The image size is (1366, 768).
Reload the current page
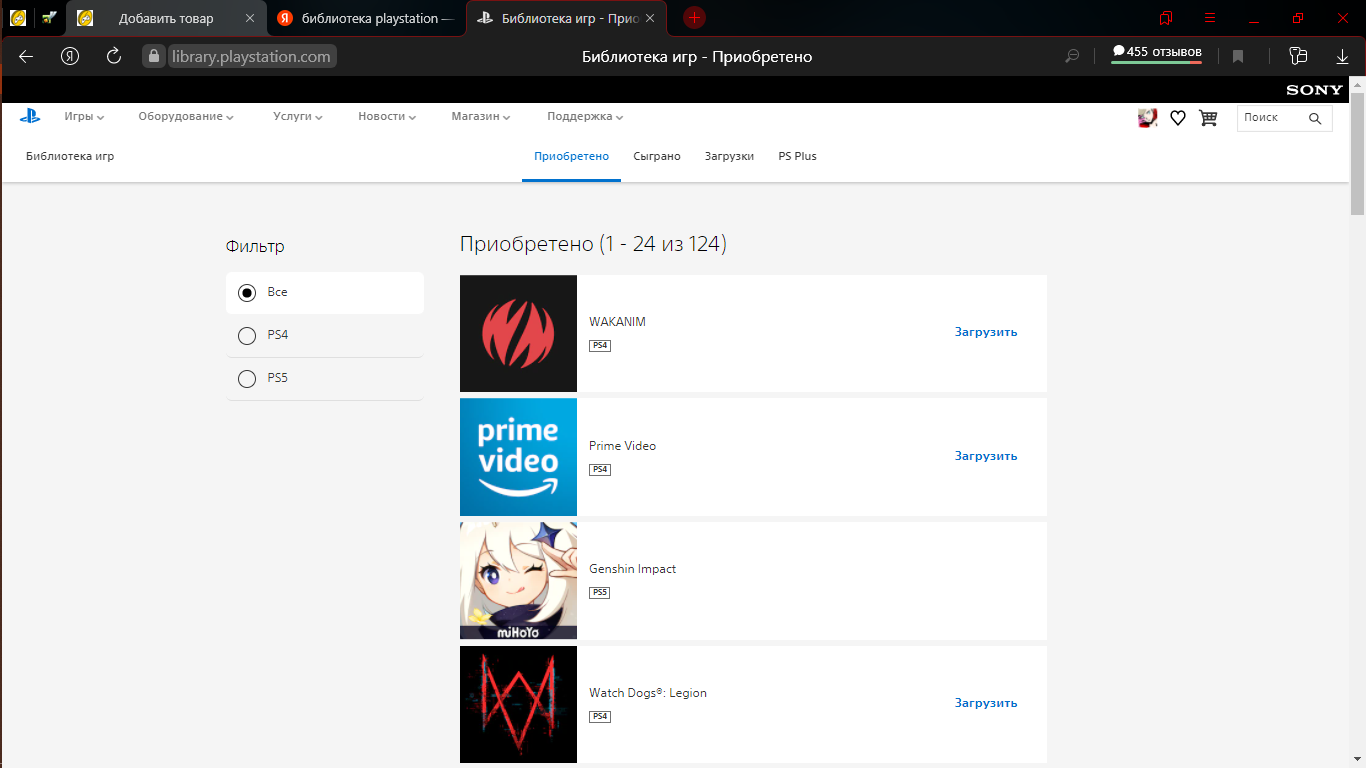[x=114, y=56]
